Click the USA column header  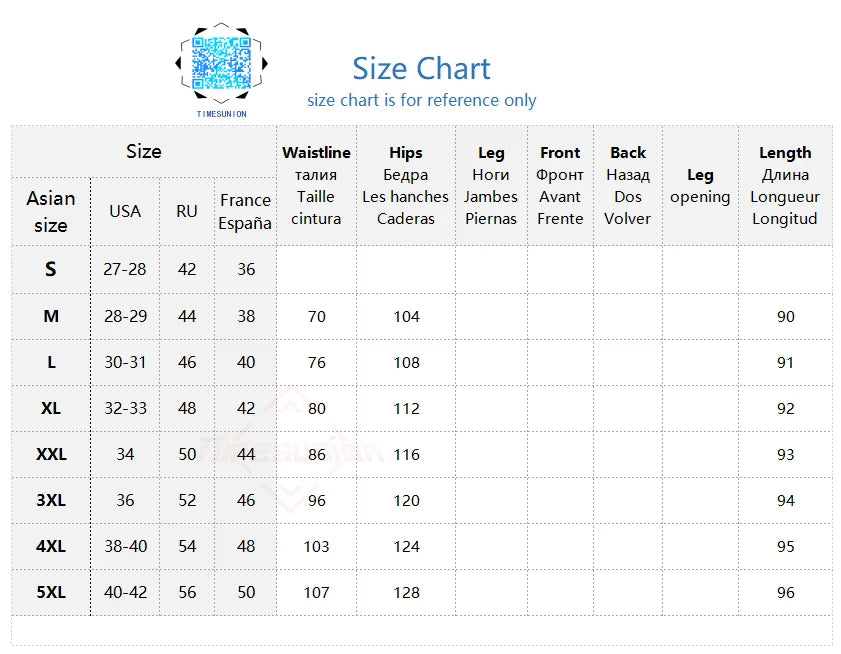click(125, 211)
